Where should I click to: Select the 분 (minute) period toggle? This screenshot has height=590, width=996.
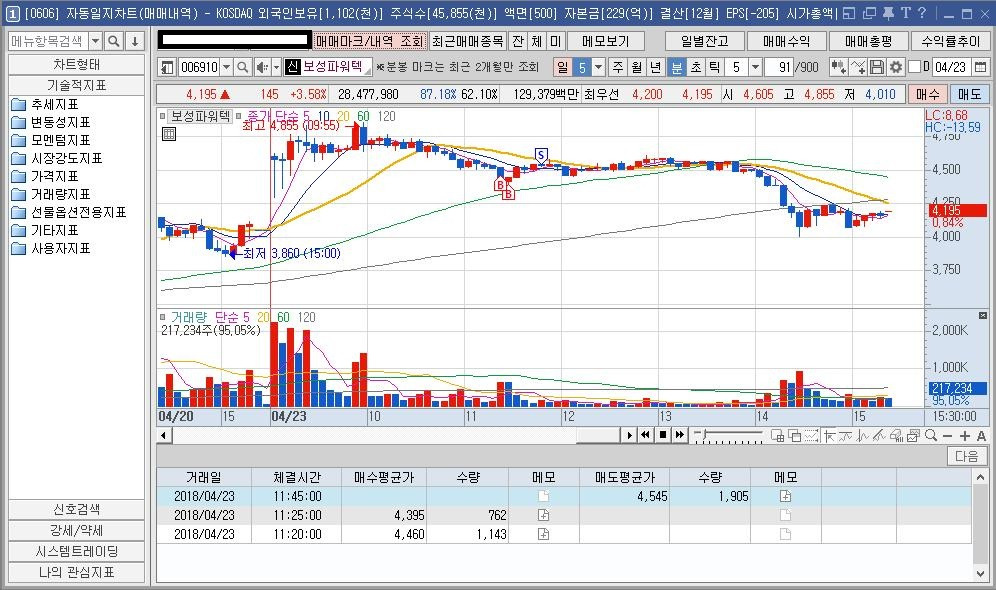[x=677, y=67]
